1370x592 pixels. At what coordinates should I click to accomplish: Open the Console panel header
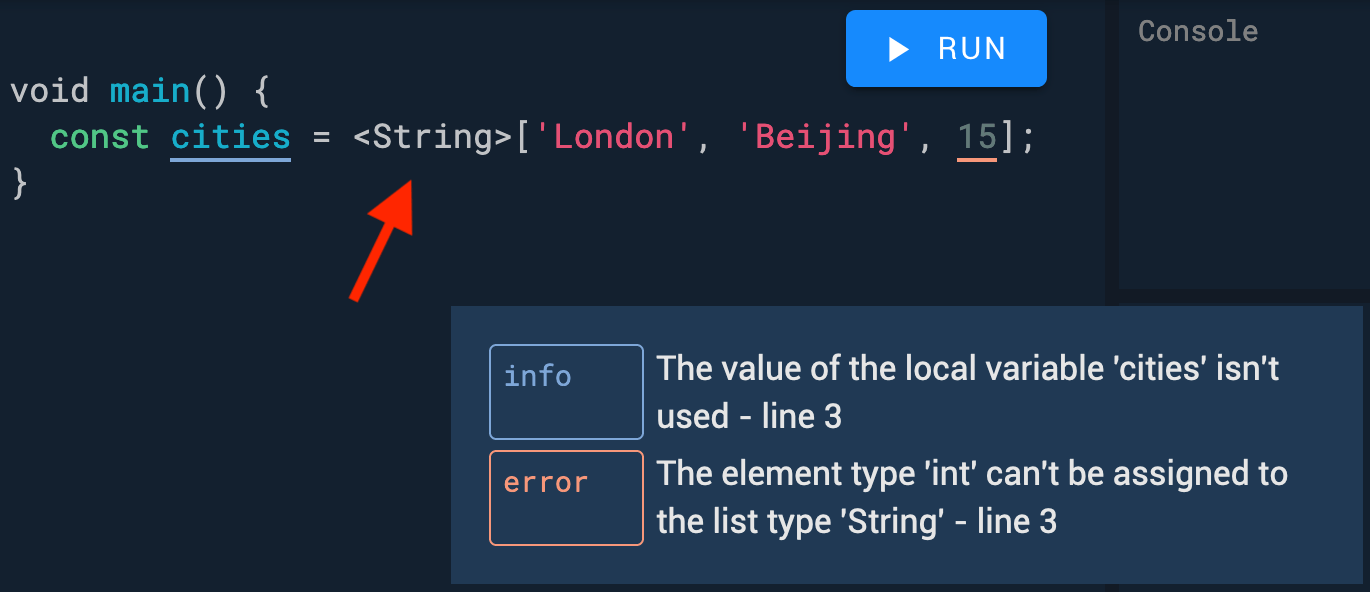coord(1198,31)
